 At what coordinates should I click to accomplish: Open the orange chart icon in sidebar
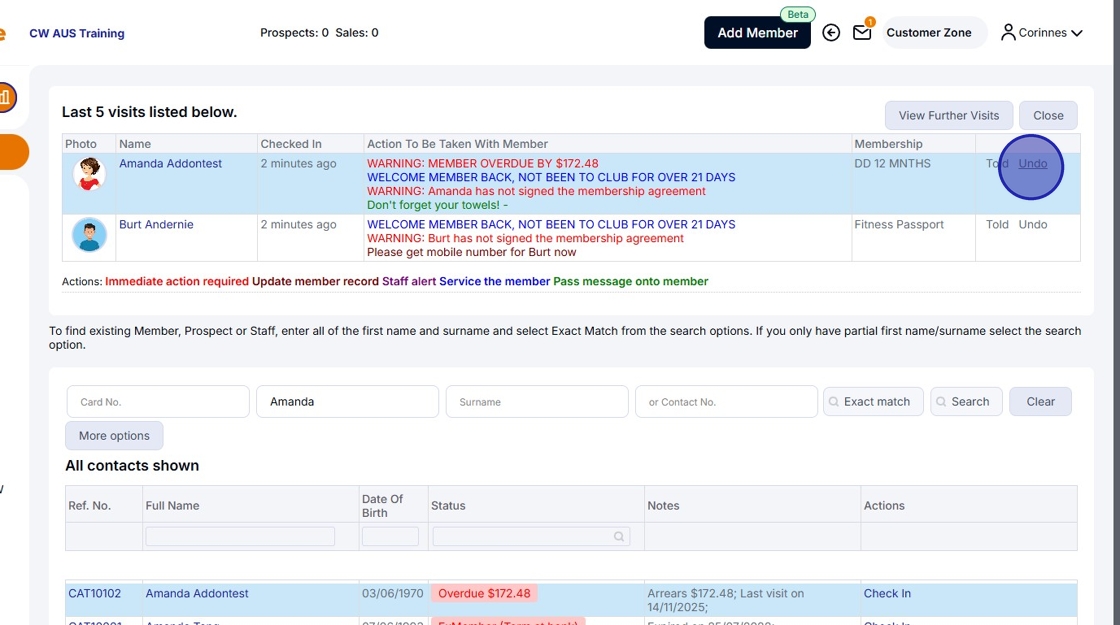[6, 97]
